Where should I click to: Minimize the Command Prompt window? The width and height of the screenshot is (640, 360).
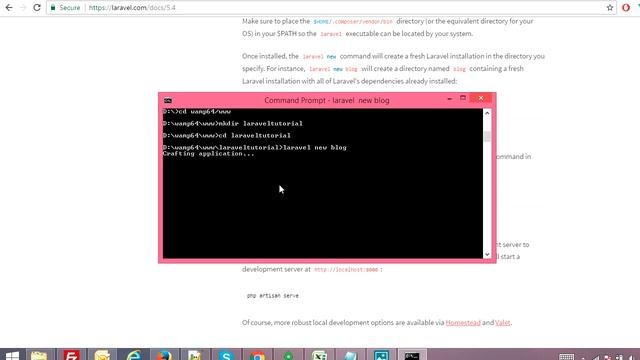[x=449, y=99]
